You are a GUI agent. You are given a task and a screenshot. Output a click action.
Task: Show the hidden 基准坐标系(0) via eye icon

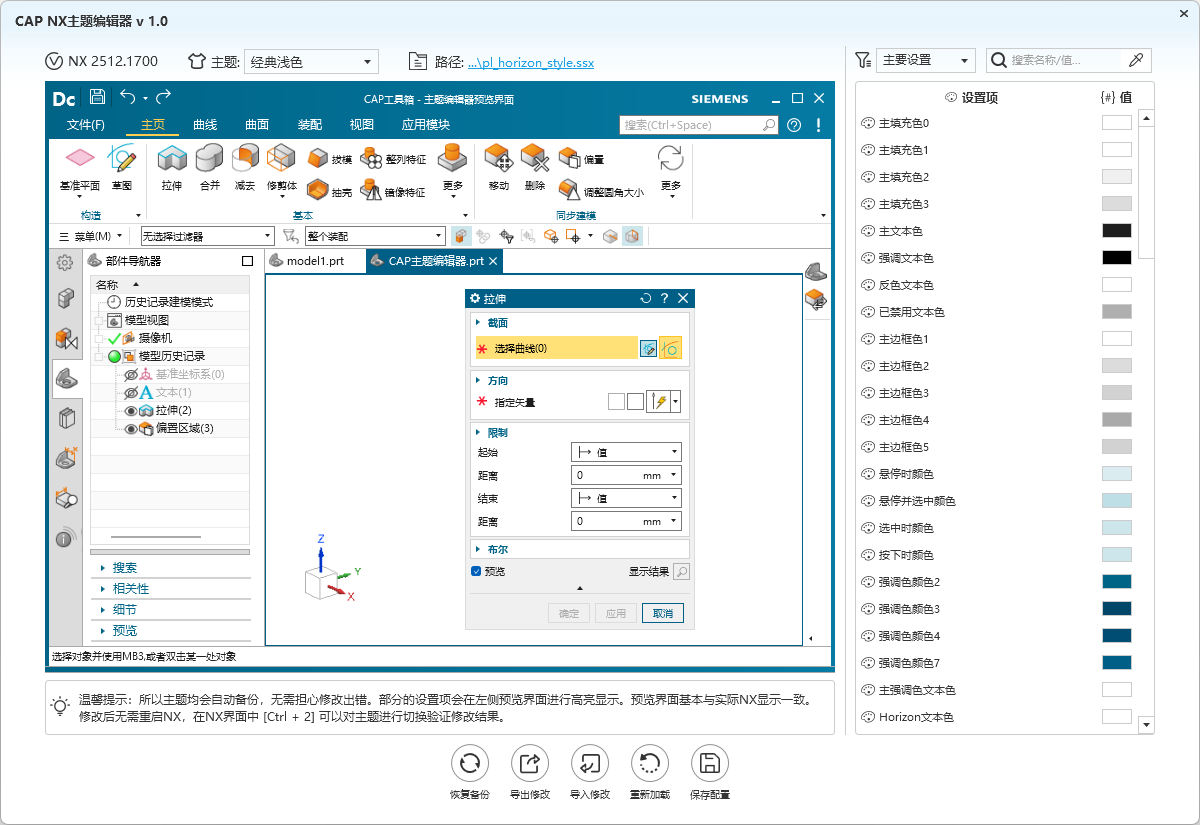pyautogui.click(x=131, y=374)
